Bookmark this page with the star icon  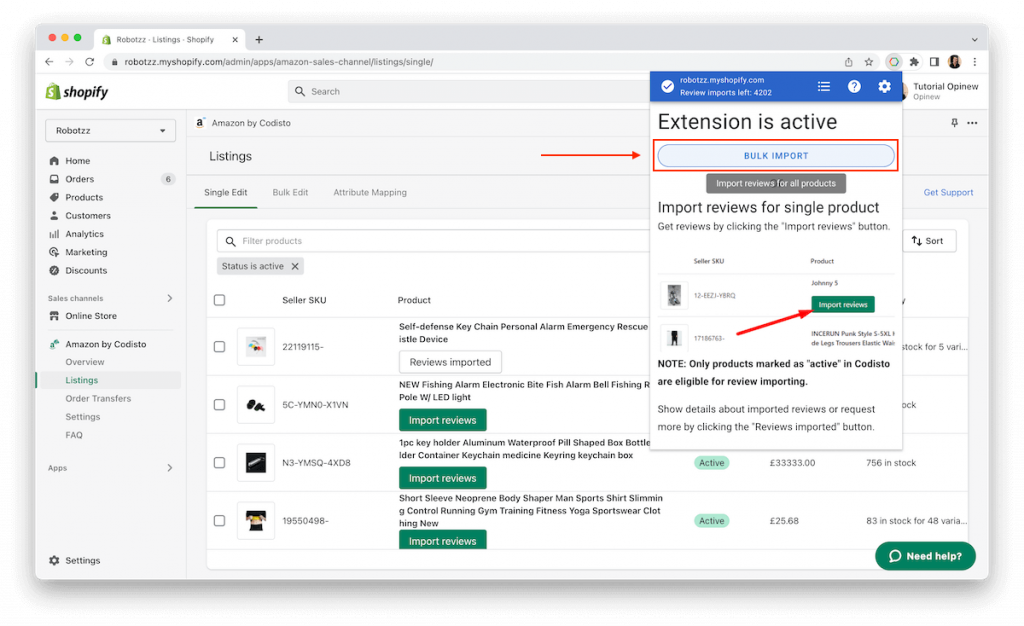tap(869, 62)
